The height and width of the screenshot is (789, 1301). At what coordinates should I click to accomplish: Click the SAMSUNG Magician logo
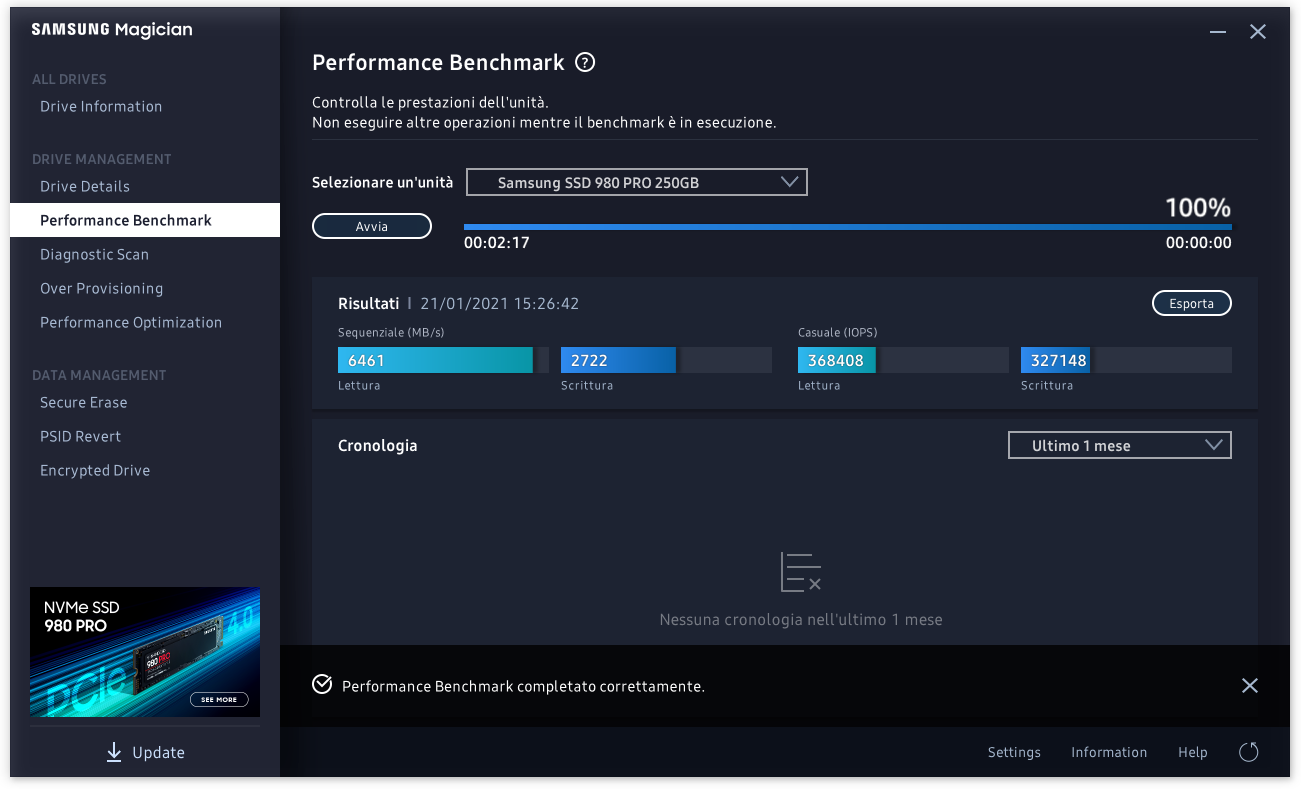coord(112,30)
